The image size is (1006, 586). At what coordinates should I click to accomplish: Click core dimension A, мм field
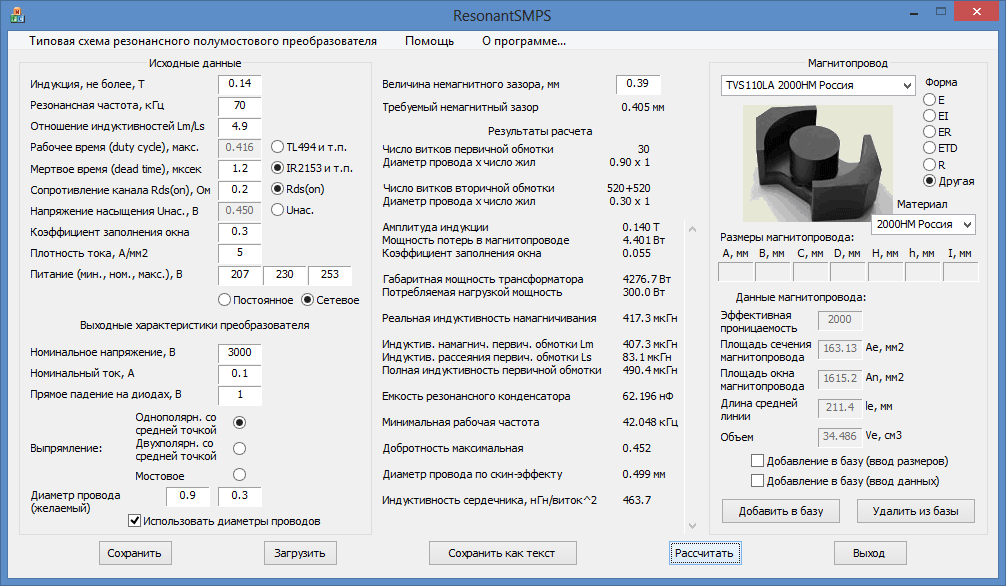pos(735,272)
